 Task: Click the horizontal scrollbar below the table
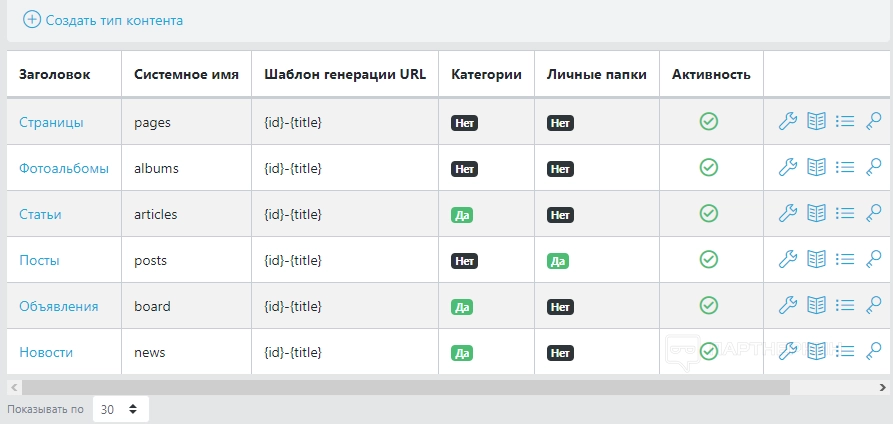pos(400,386)
